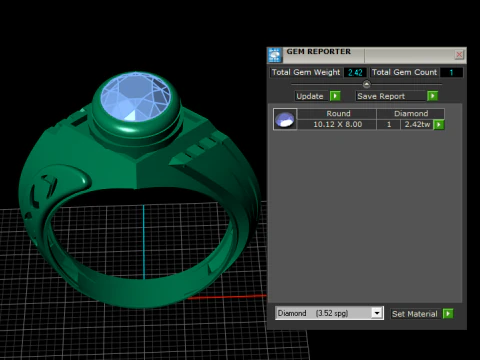
Task: Click the gem quantity cell showing 1
Action: pos(389,124)
